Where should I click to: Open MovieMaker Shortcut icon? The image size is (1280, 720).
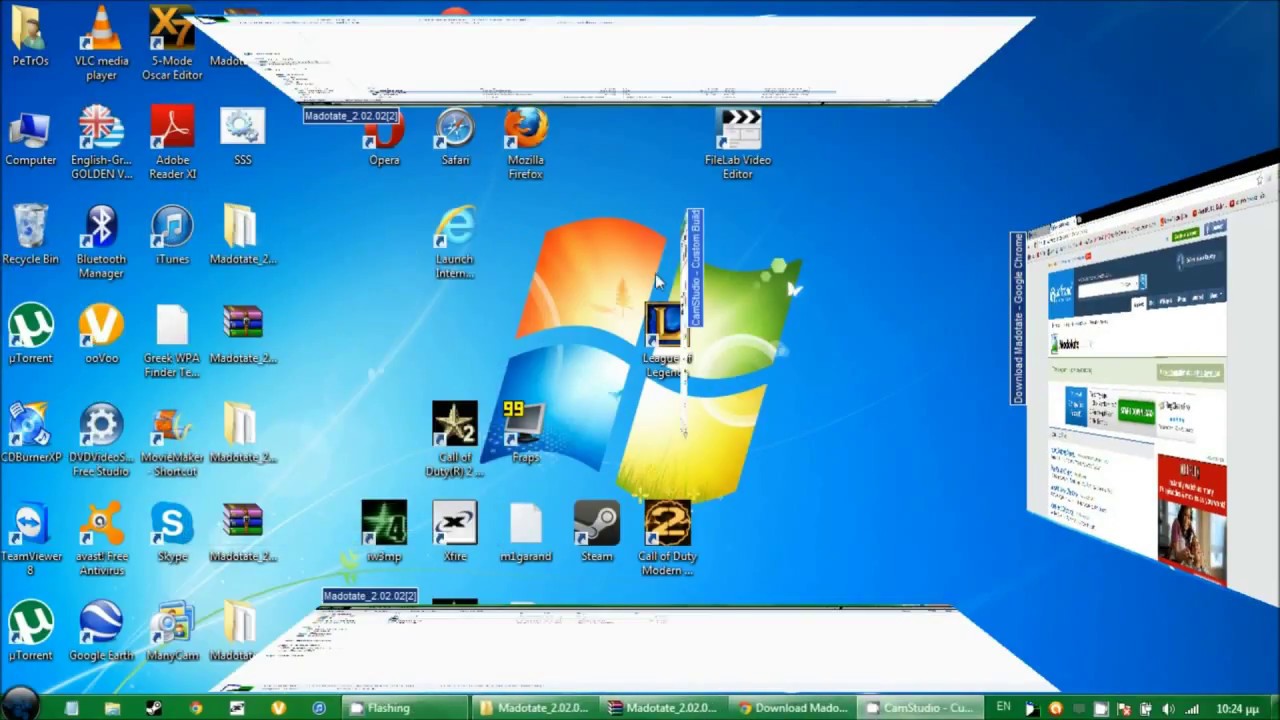172,440
